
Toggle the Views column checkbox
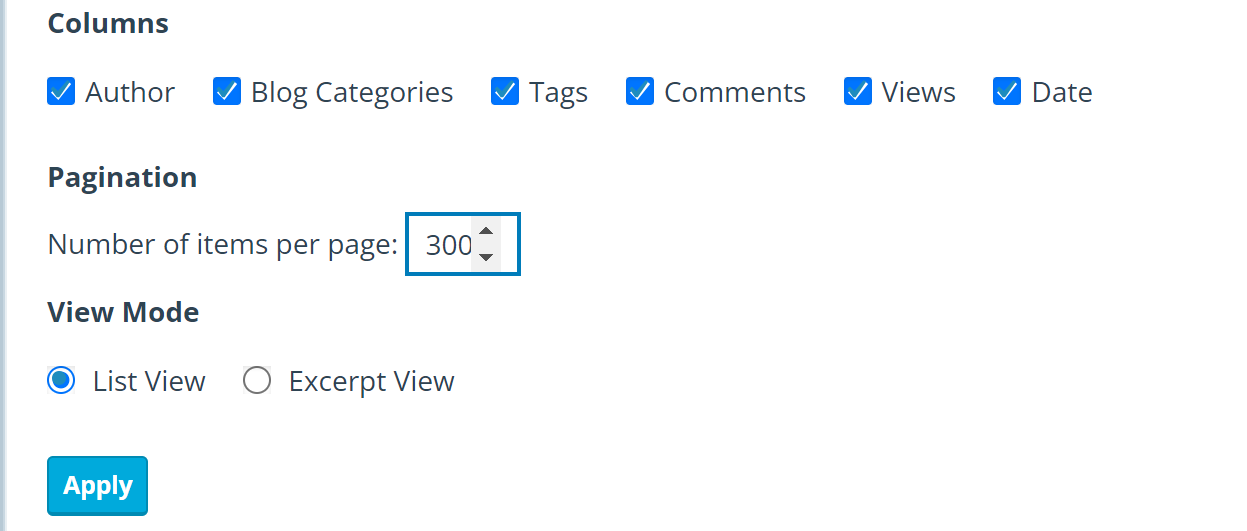[x=858, y=92]
